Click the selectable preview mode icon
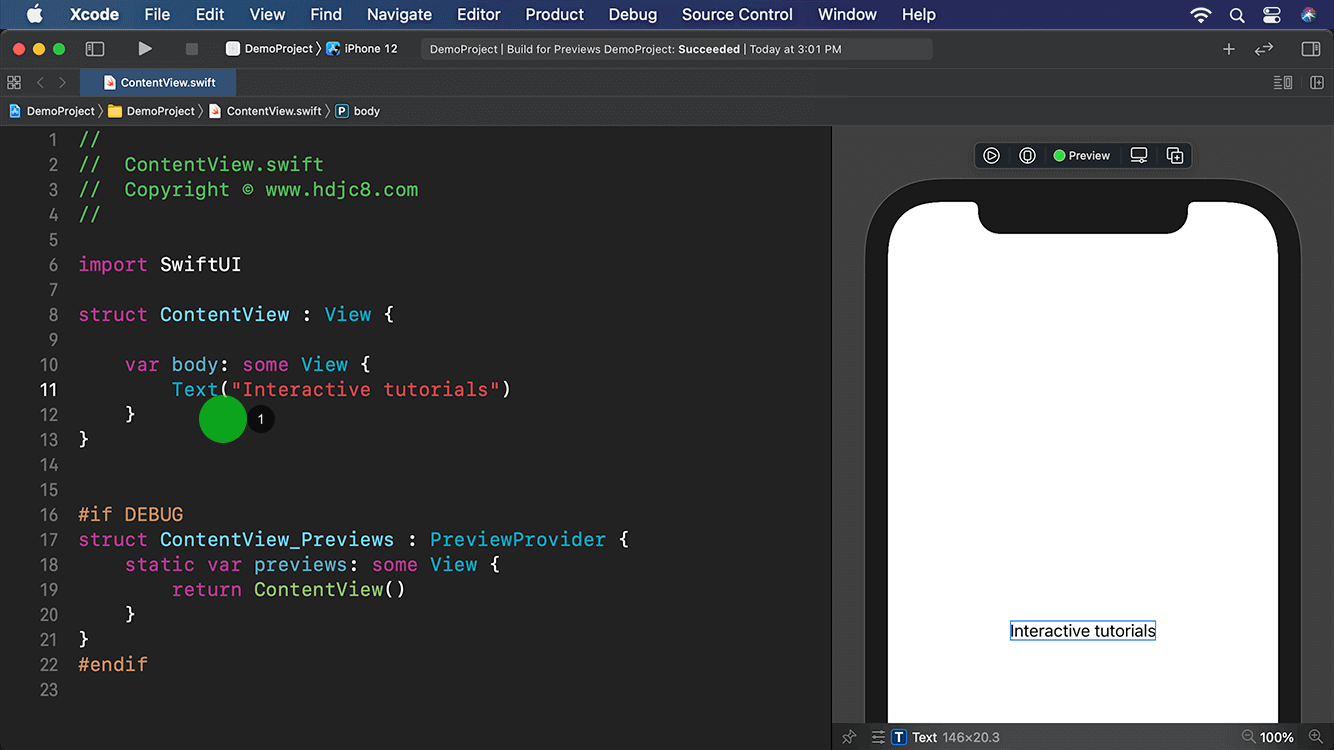This screenshot has height=750, width=1334. [1027, 155]
